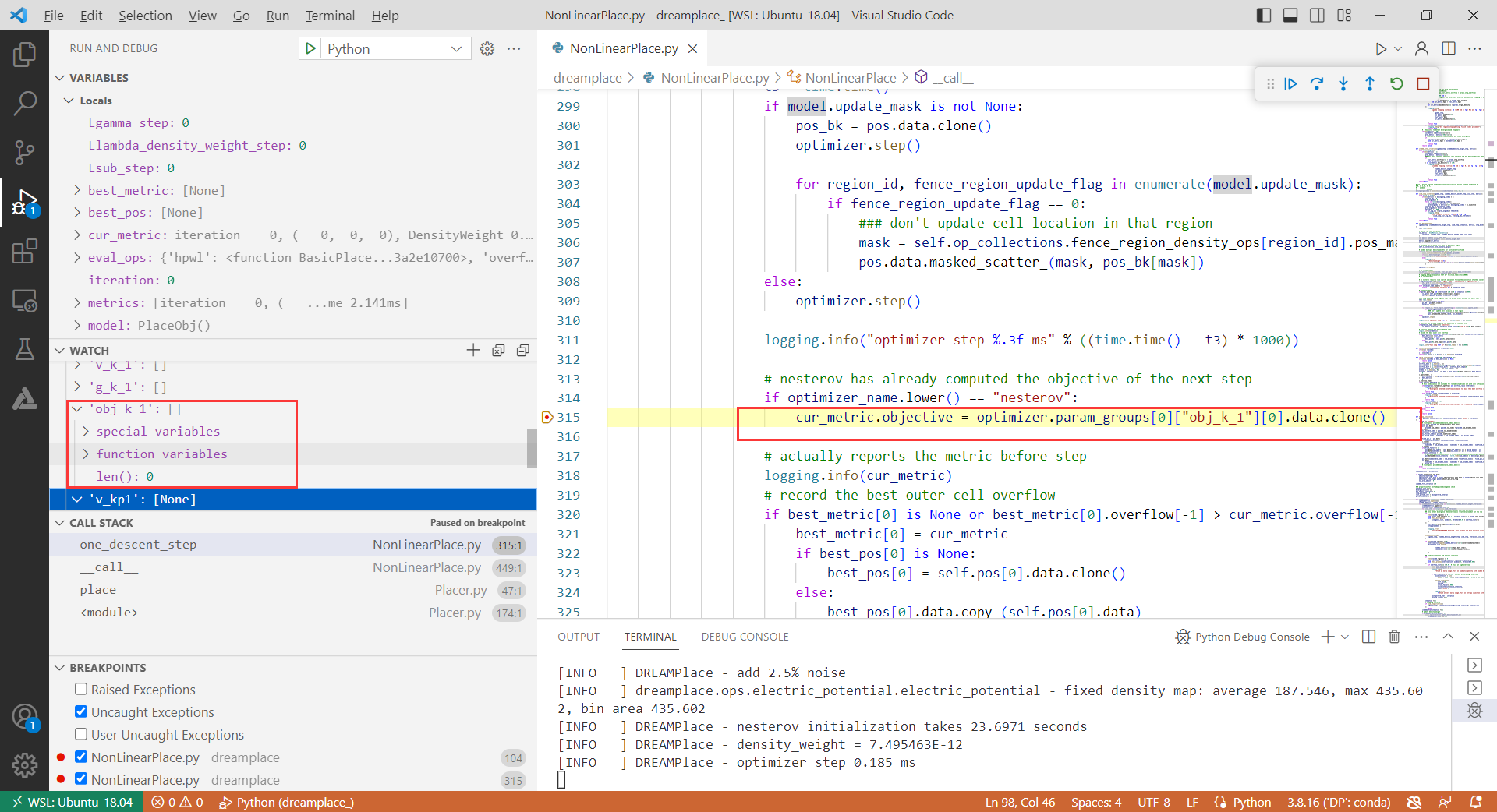1497x812 pixels.
Task: Open launch configuration settings gear
Action: coord(487,48)
